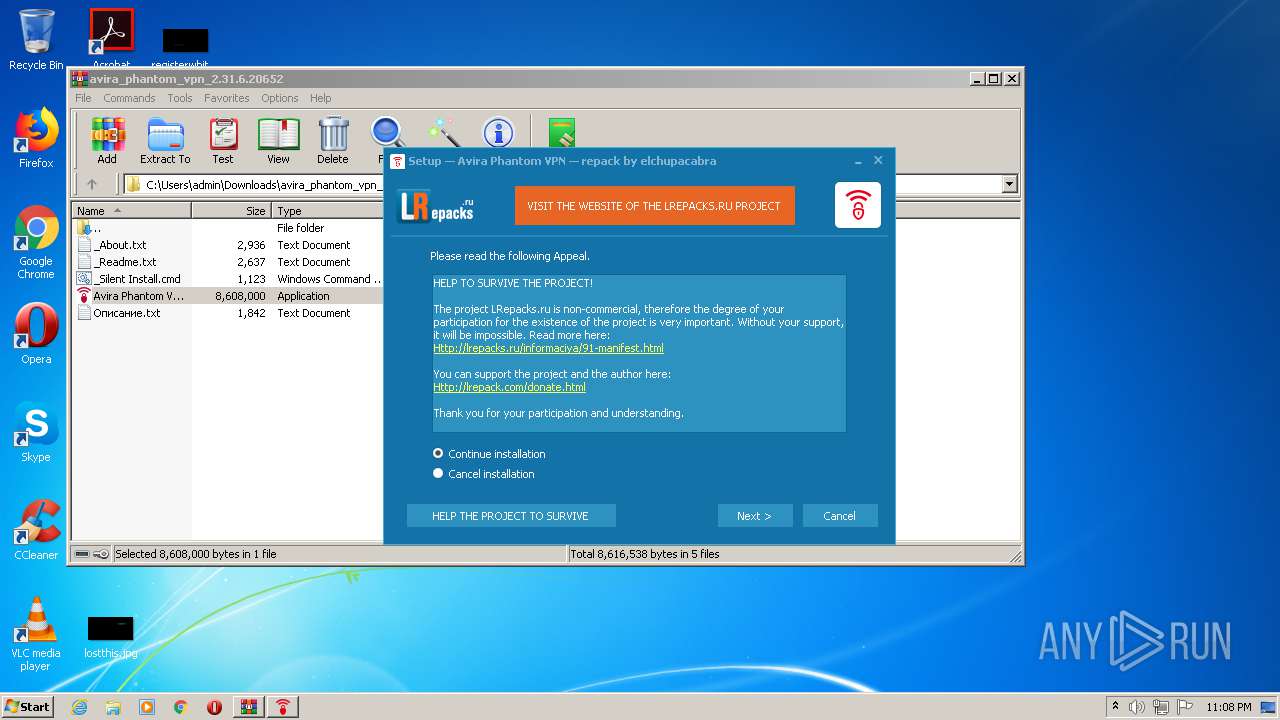Select the Cancel installation radio button

click(438, 474)
